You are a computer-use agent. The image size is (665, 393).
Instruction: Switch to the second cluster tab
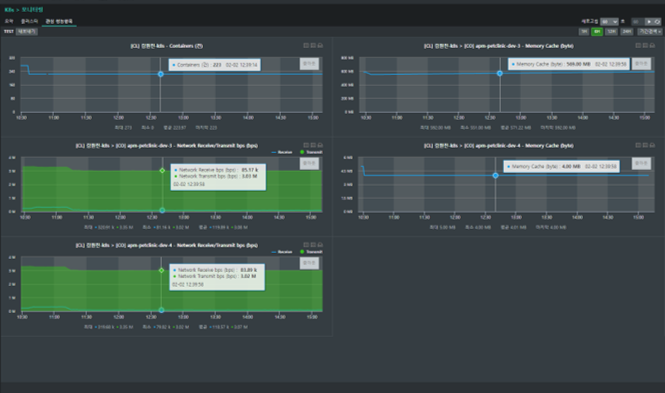click(29, 21)
